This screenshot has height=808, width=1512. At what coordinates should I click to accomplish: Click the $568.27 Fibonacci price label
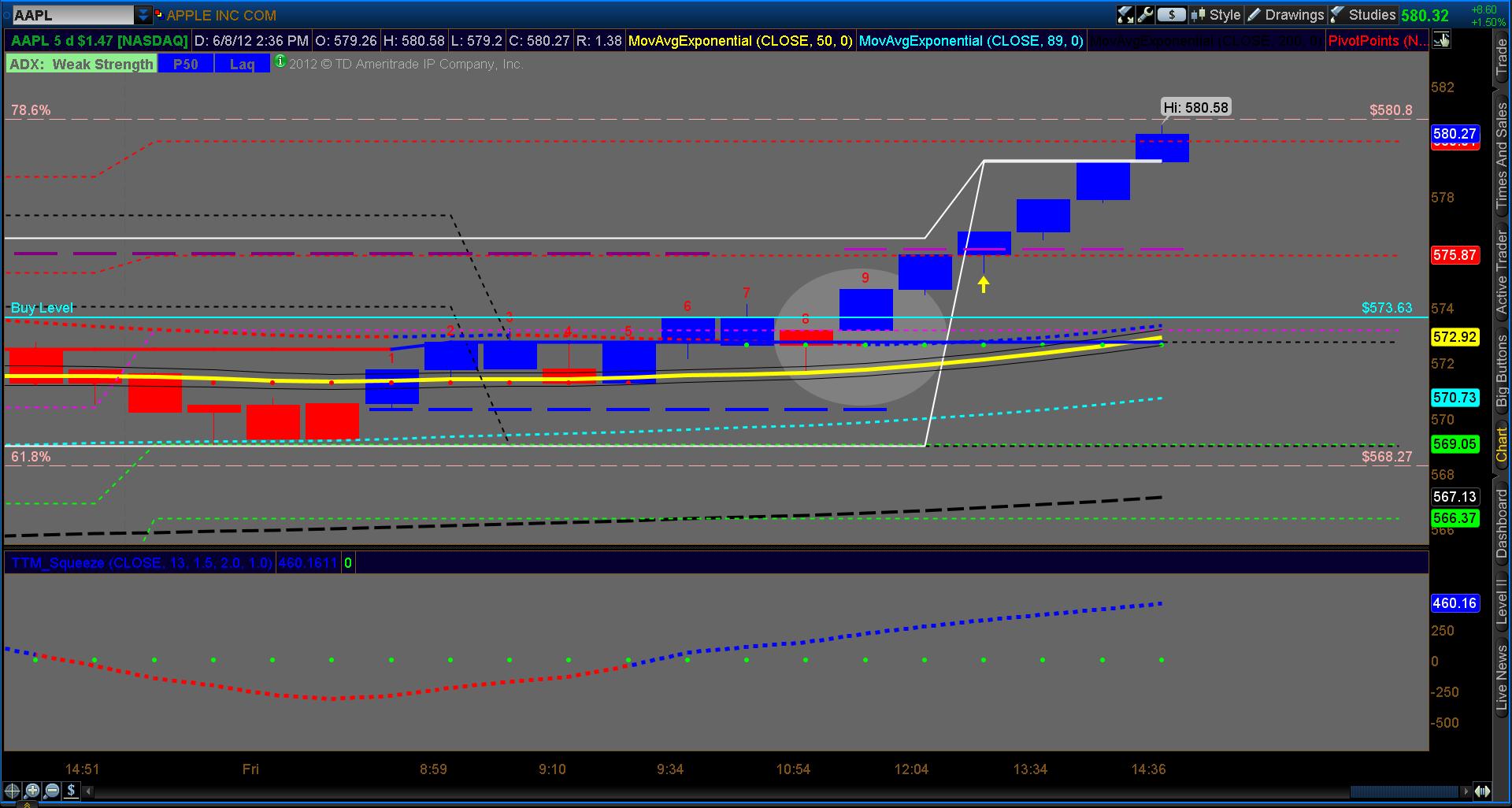pos(1387,457)
